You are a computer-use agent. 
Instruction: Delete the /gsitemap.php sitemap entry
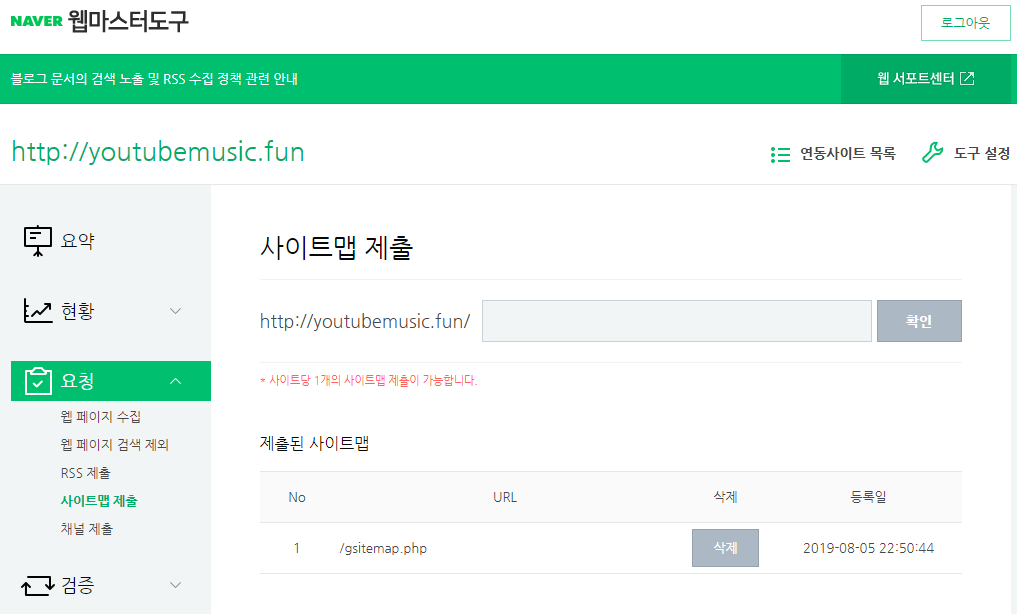[x=725, y=548]
